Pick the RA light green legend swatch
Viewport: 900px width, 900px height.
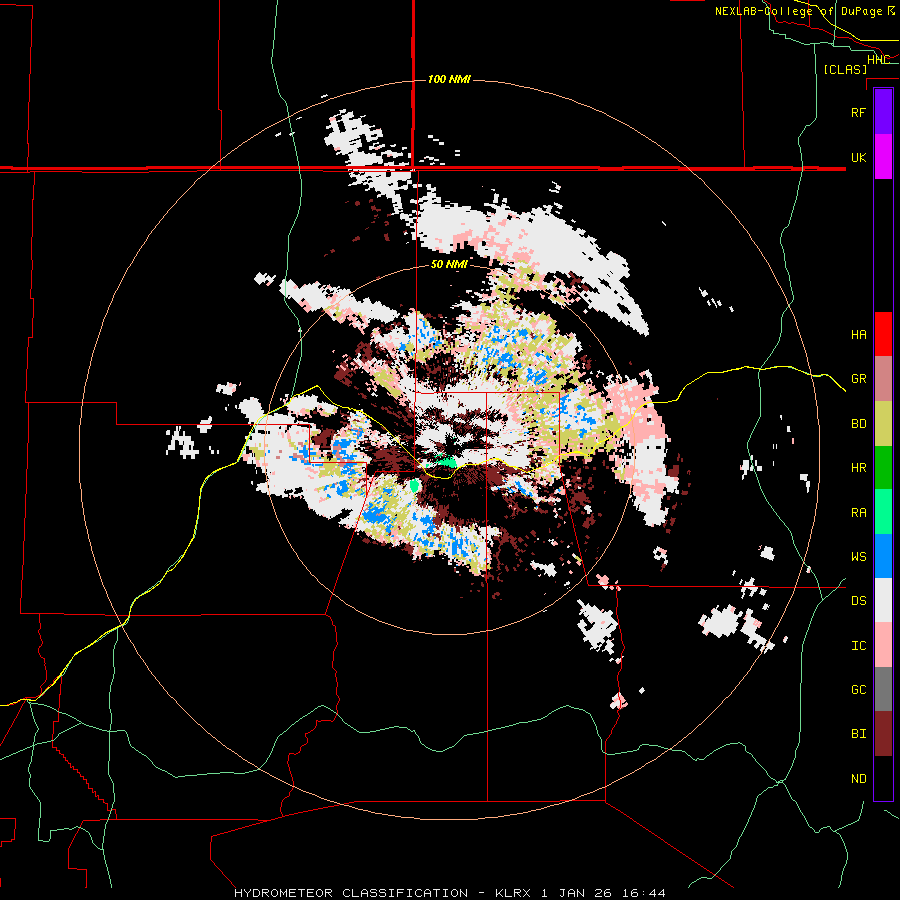point(883,512)
